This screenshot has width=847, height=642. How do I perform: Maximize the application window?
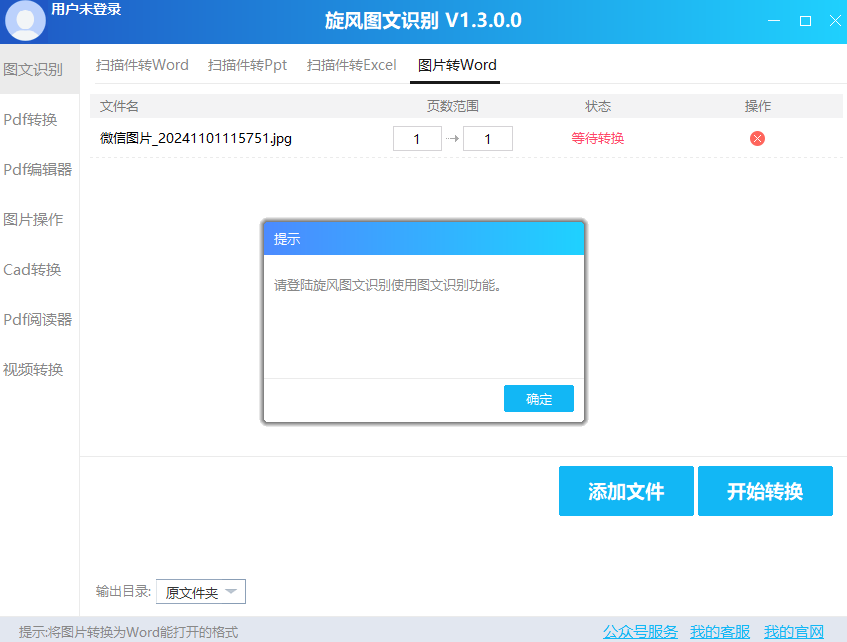(805, 21)
